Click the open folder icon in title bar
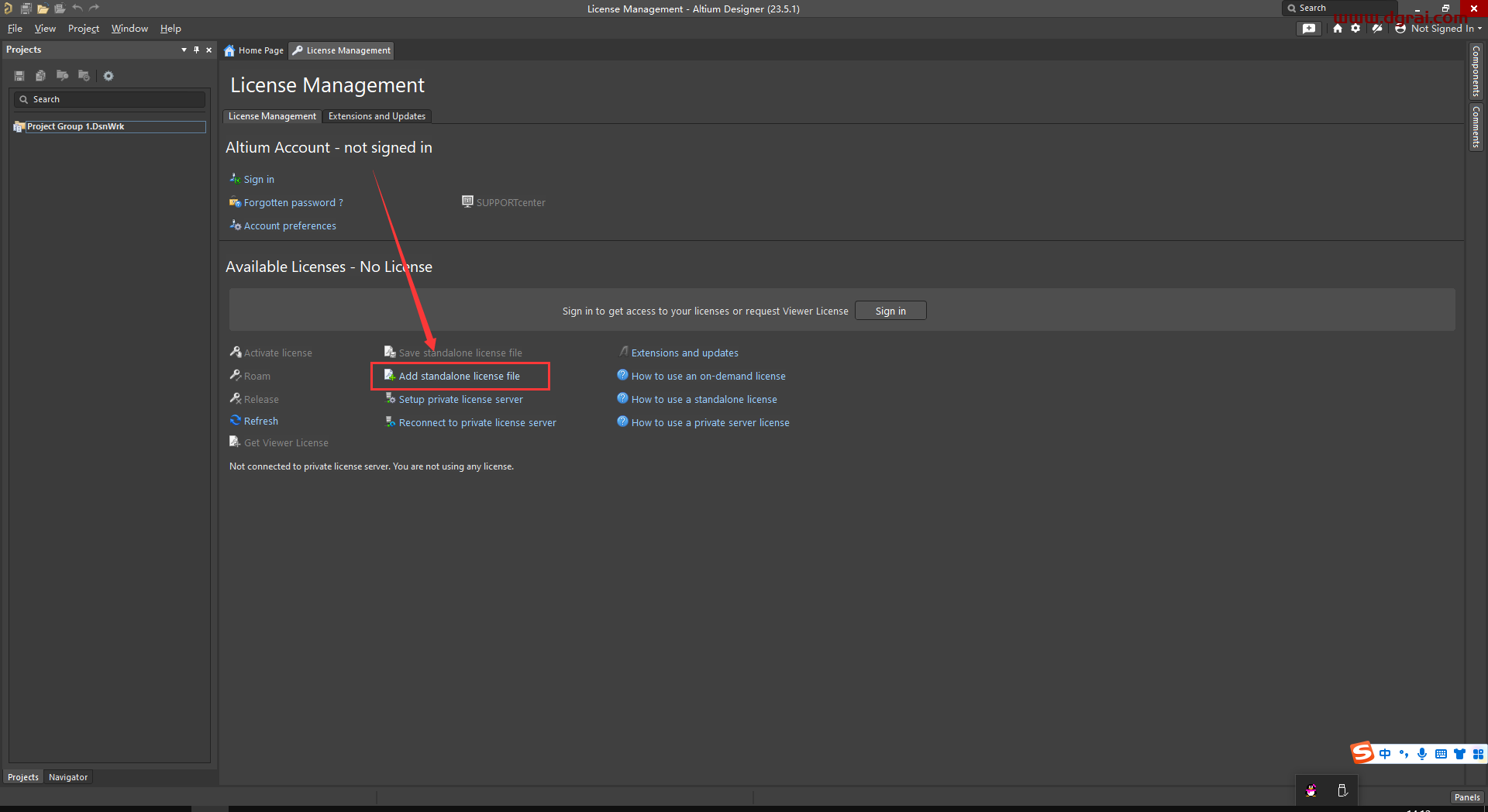 [43, 9]
